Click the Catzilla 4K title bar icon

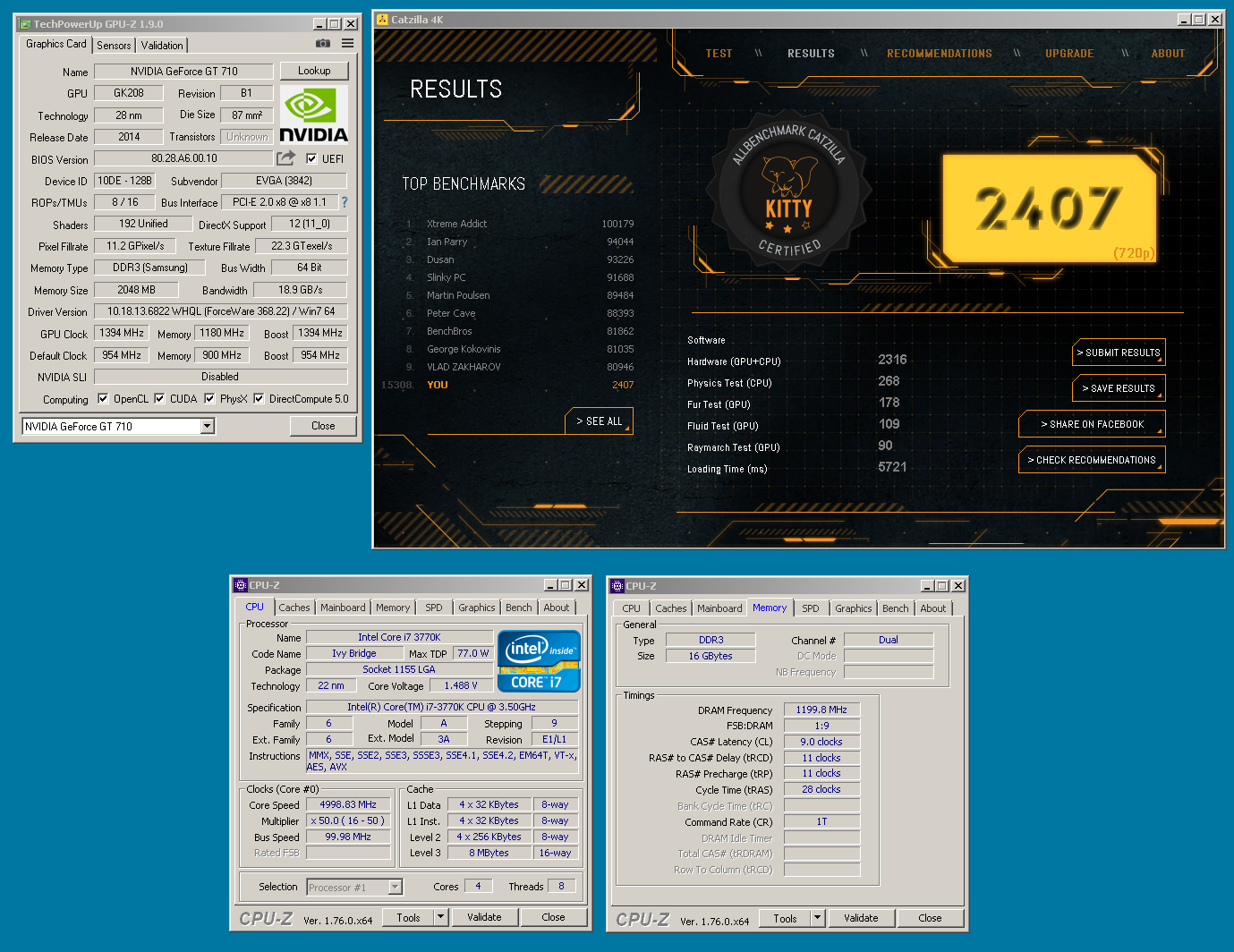pyautogui.click(x=383, y=20)
